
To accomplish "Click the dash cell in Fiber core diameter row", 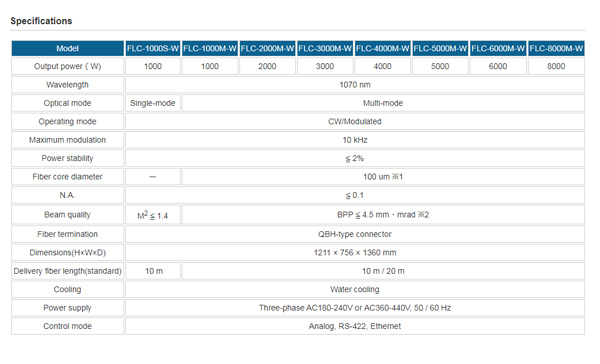I will [153, 176].
